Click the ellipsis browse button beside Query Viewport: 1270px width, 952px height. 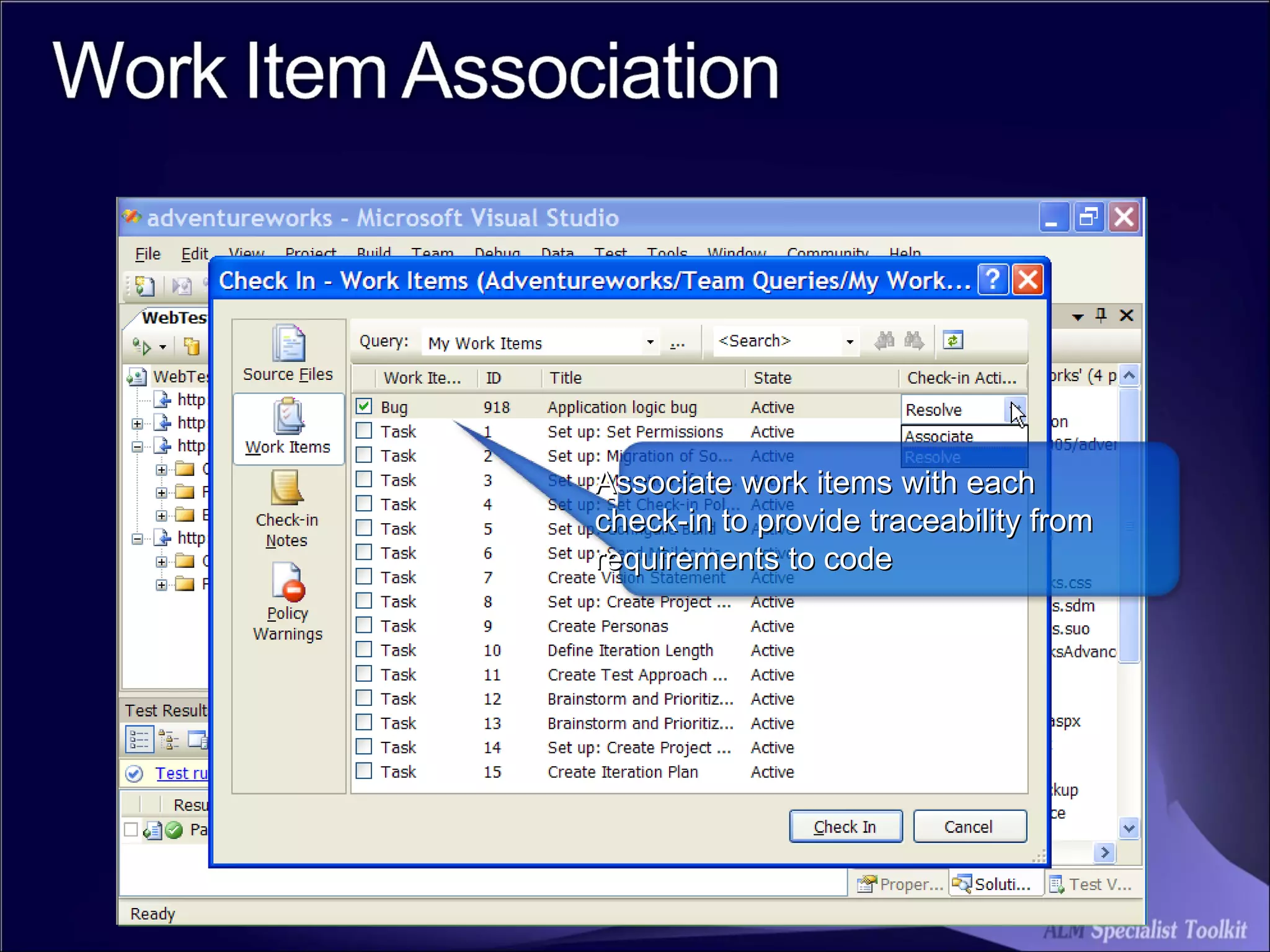tap(677, 342)
